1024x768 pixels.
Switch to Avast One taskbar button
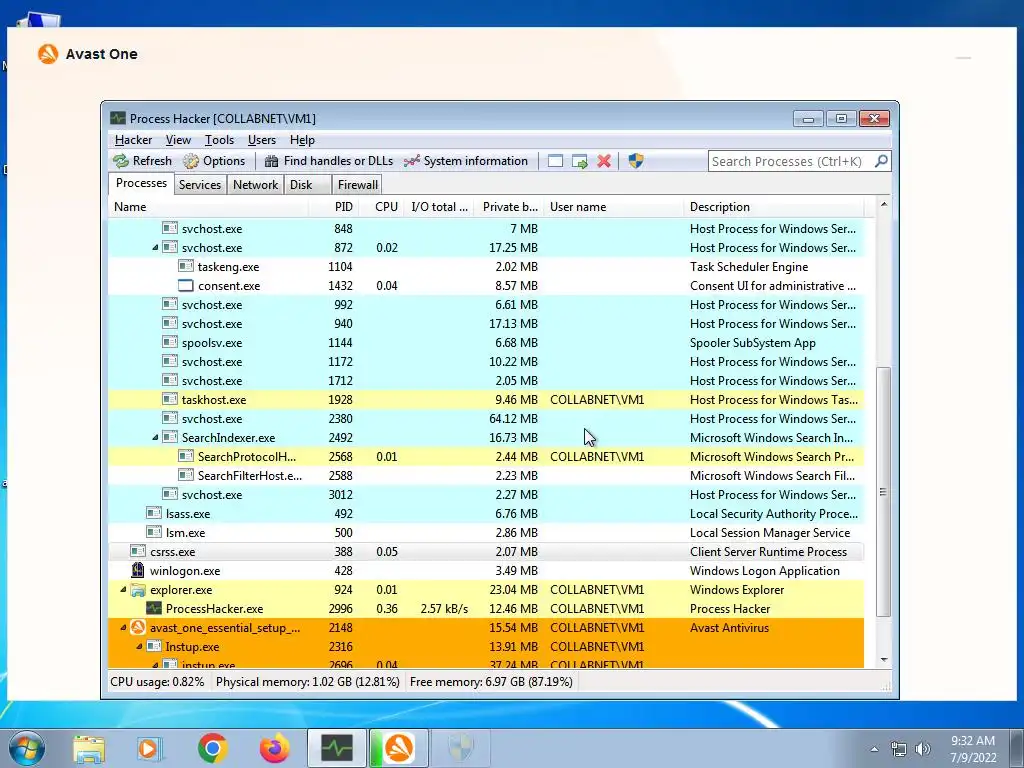click(x=399, y=748)
